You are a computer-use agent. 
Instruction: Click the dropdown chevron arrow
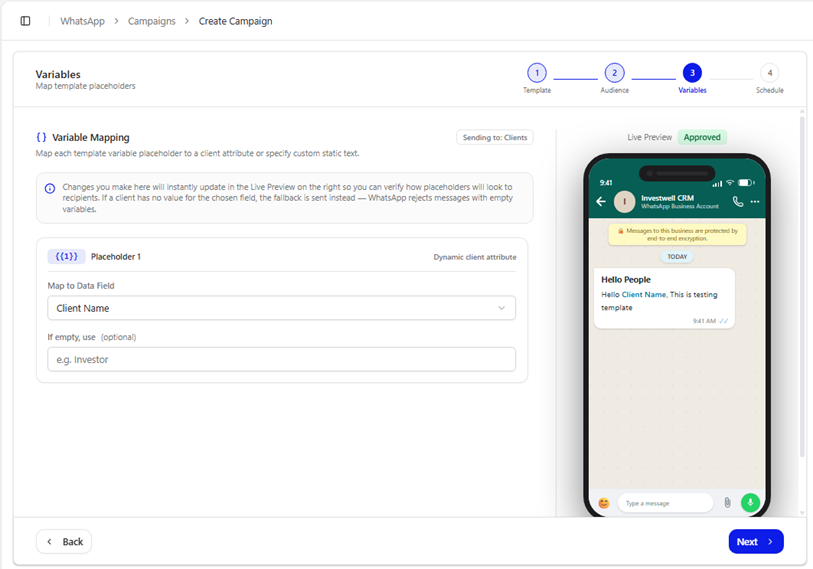point(501,308)
